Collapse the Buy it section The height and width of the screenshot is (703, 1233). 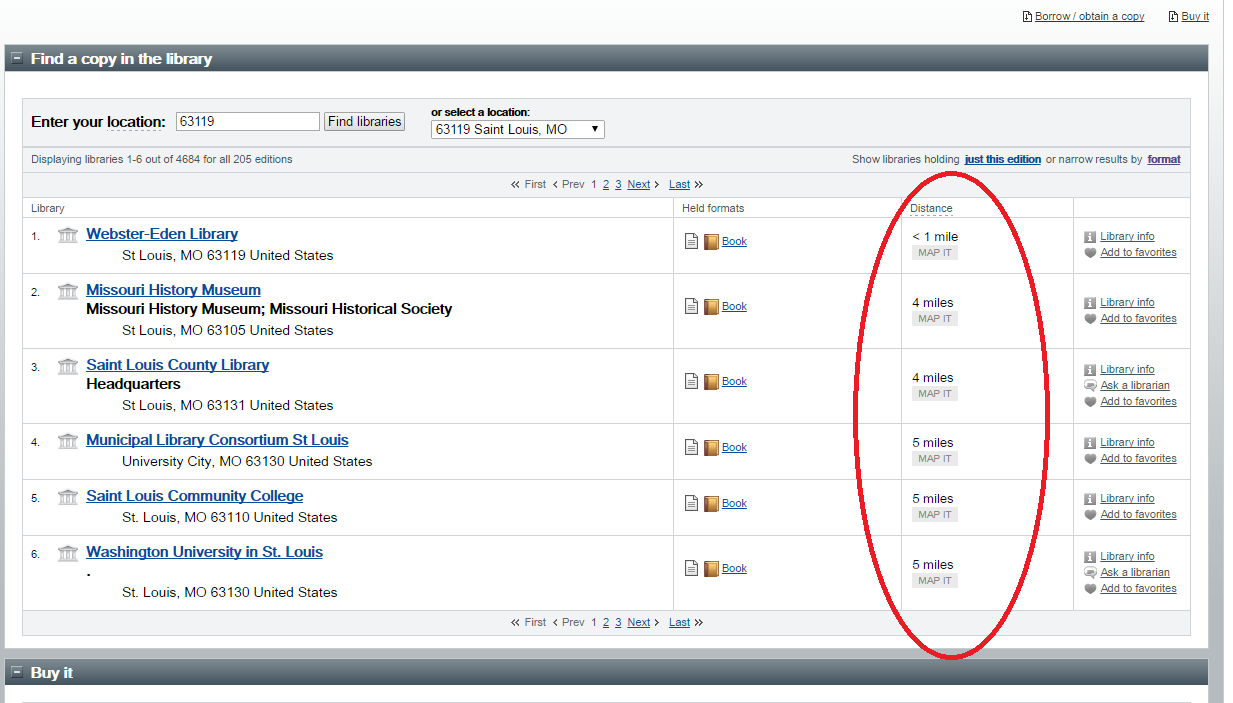(17, 672)
